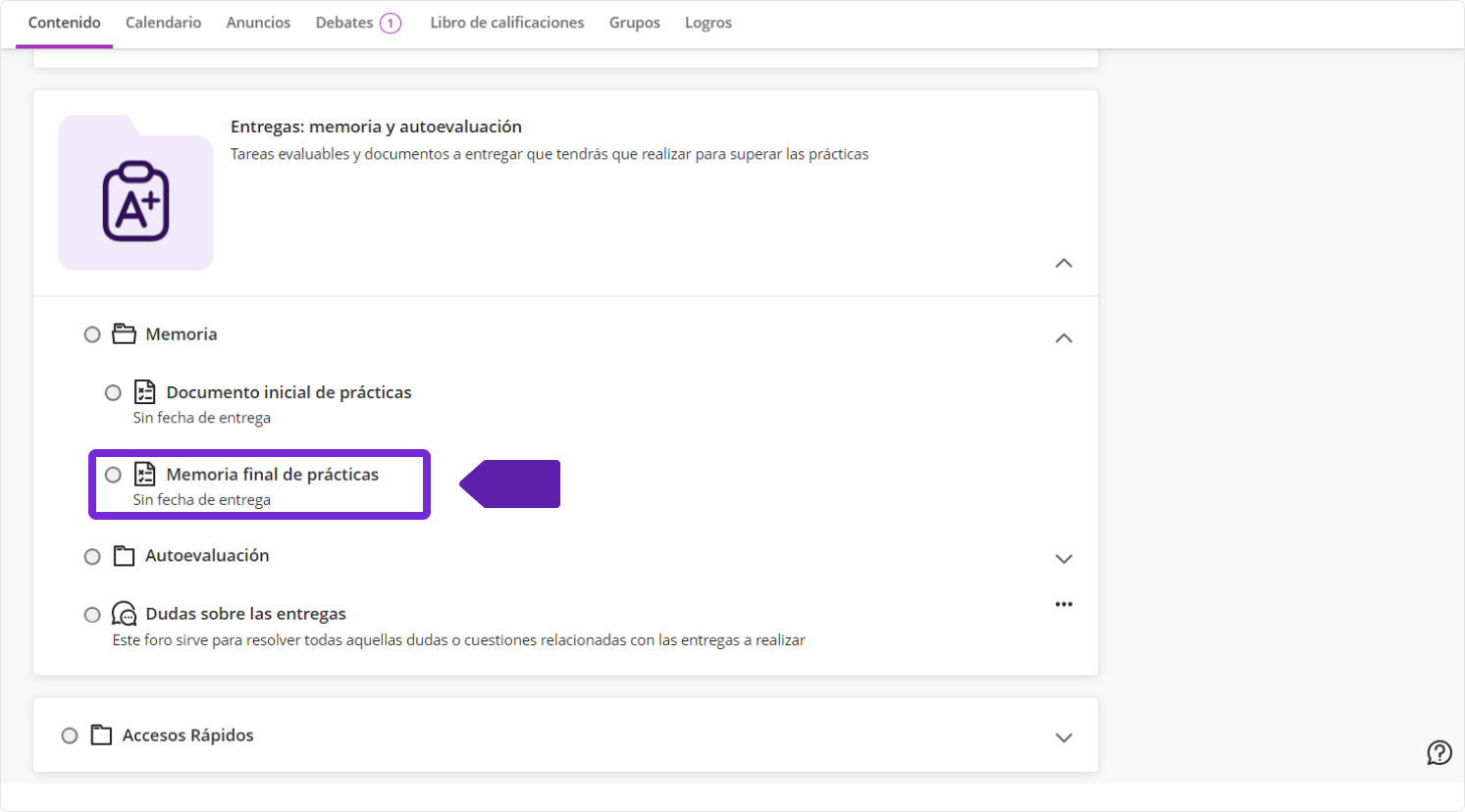The height and width of the screenshot is (812, 1465).
Task: Collapse the Entregas: memoria y autoevaluación section
Action: [x=1063, y=263]
